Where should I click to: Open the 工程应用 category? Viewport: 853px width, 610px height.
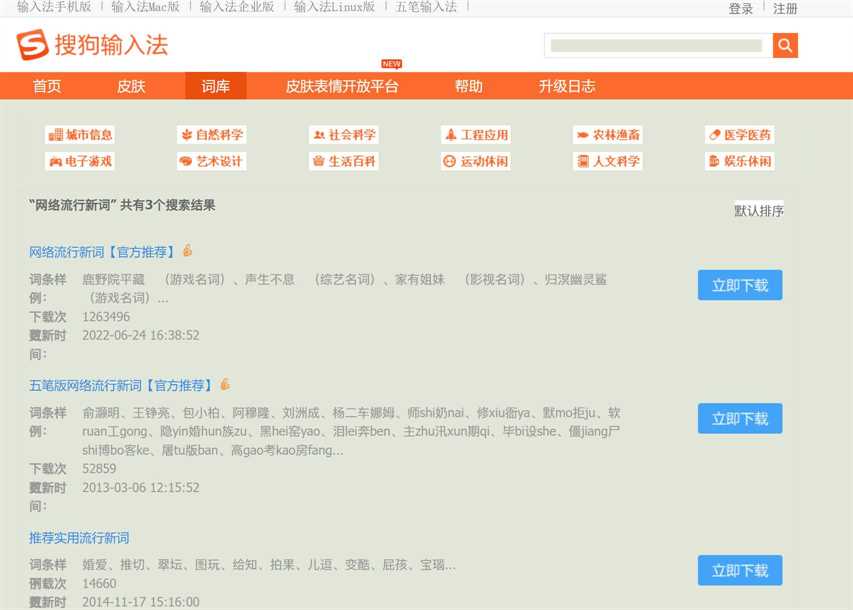pos(476,135)
